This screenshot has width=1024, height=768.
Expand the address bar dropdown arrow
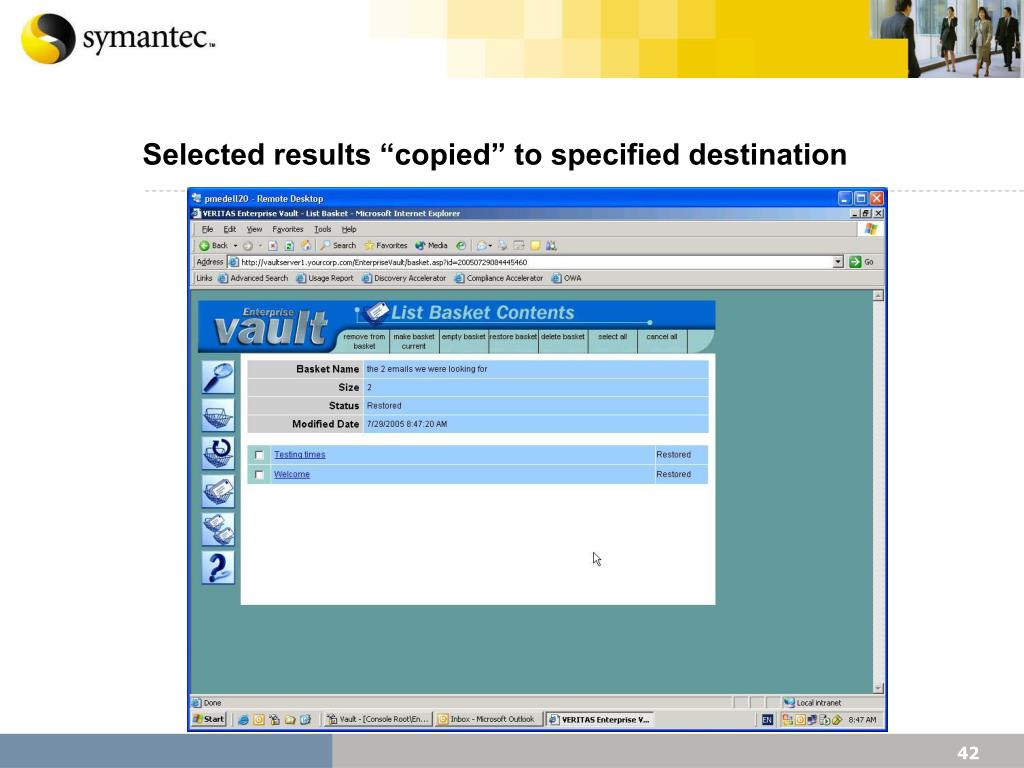pos(838,262)
